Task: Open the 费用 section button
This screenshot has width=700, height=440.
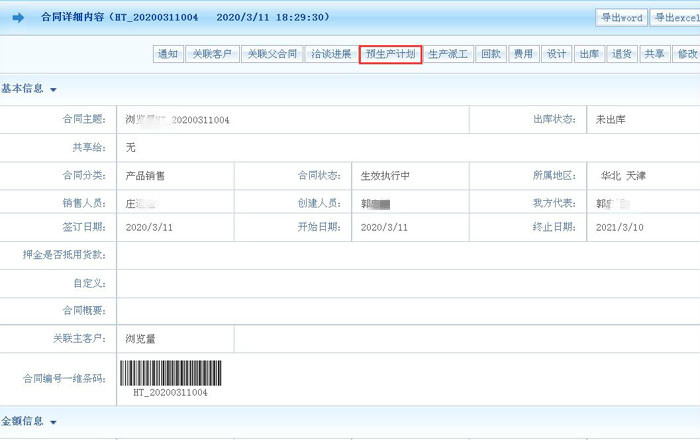Action: [x=523, y=54]
